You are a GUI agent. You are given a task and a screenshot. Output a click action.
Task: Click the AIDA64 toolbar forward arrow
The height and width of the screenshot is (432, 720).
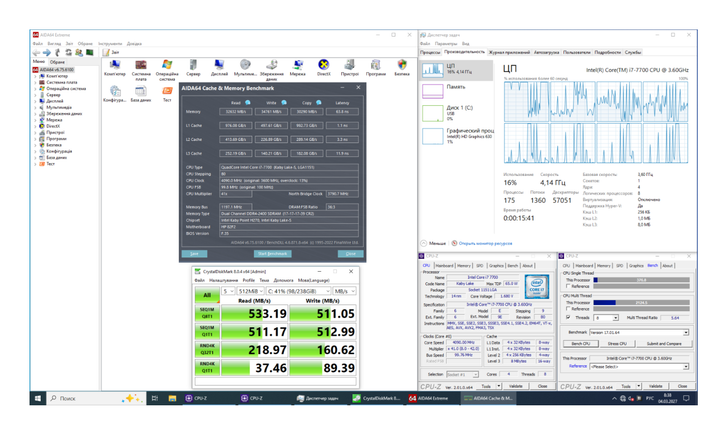(x=47, y=52)
